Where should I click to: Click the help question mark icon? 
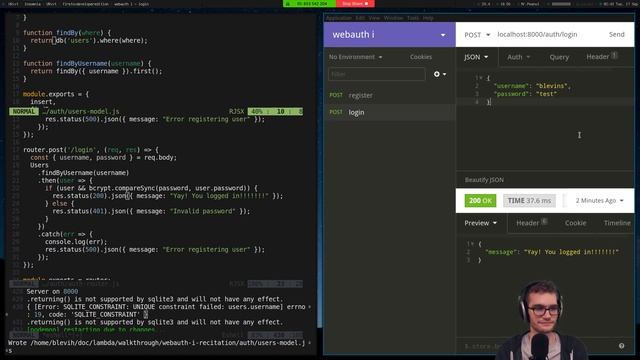point(621,346)
